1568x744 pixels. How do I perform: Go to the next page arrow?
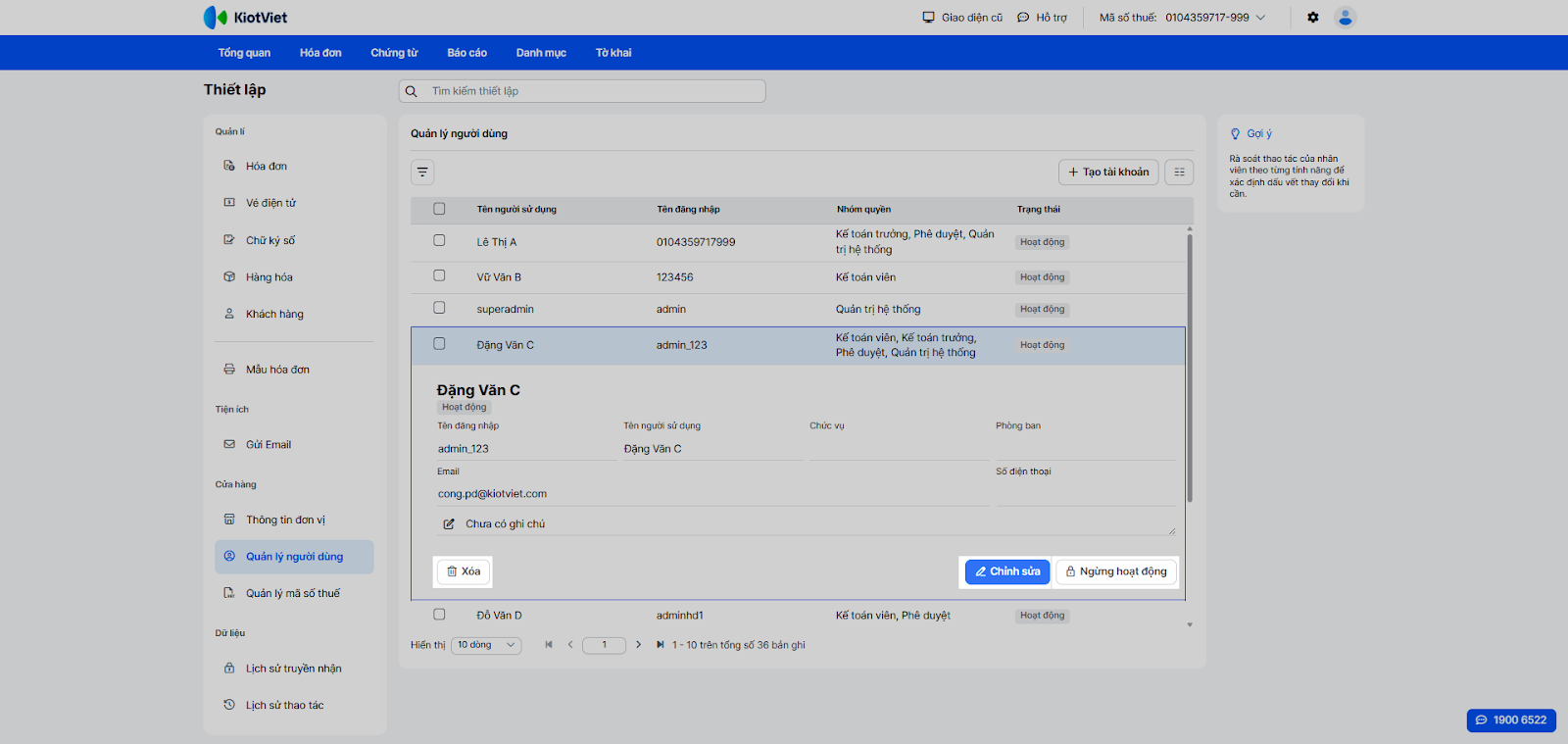click(638, 645)
